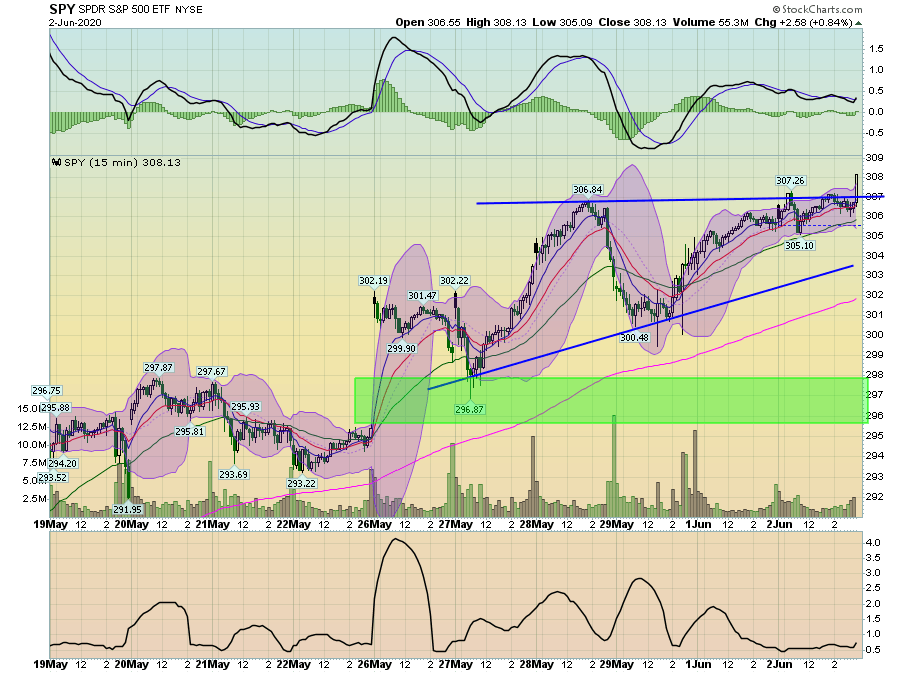
Task: Click the 300.48 price label
Action: click(634, 338)
